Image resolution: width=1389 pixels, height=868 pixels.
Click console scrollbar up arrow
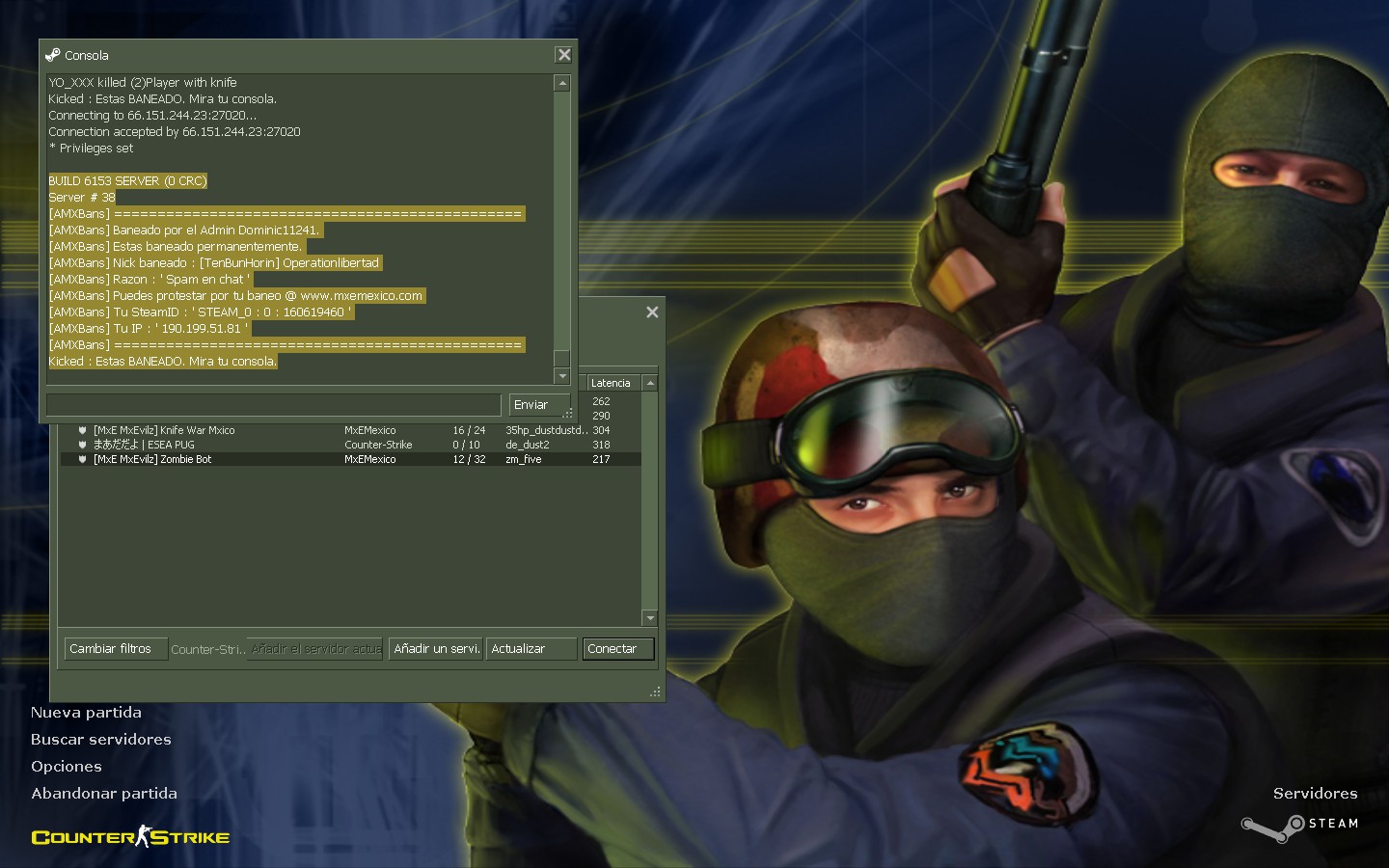pos(561,84)
